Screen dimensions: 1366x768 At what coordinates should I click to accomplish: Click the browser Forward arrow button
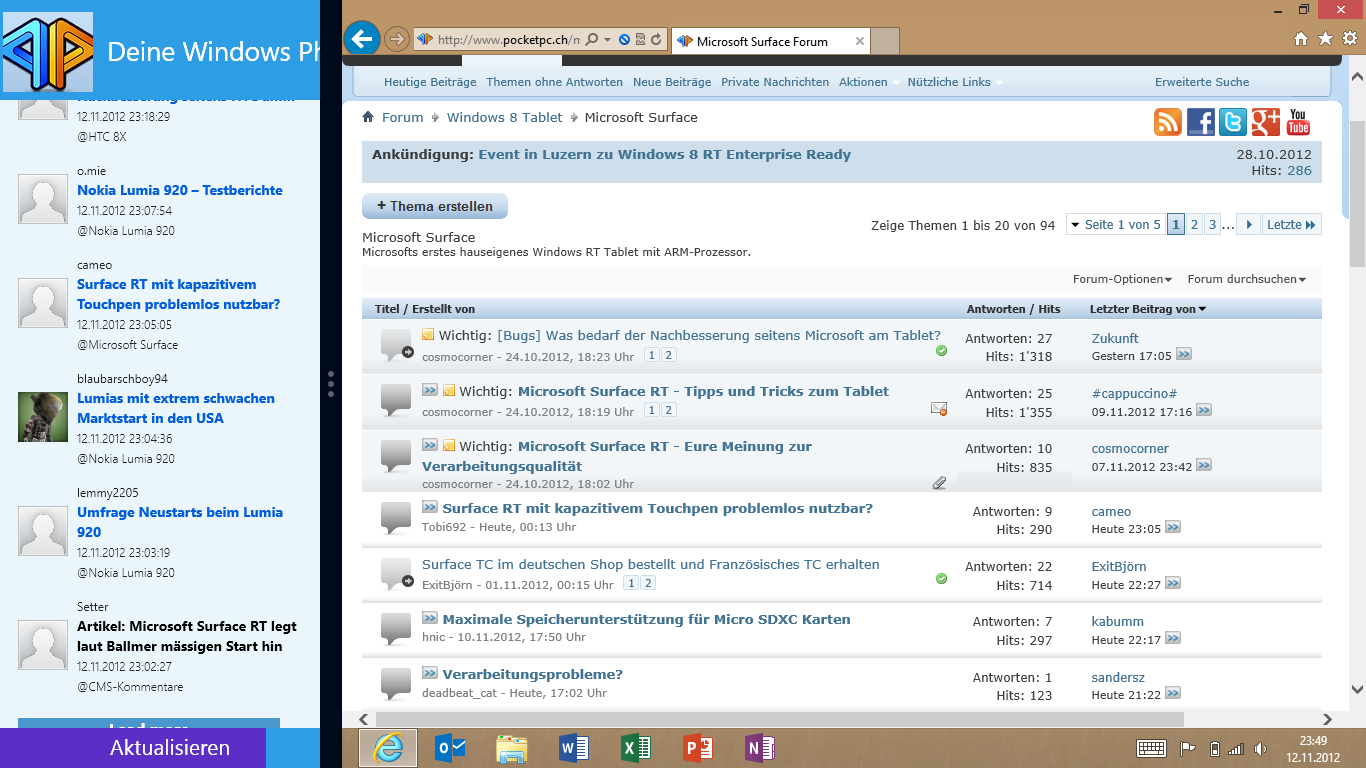(396, 39)
